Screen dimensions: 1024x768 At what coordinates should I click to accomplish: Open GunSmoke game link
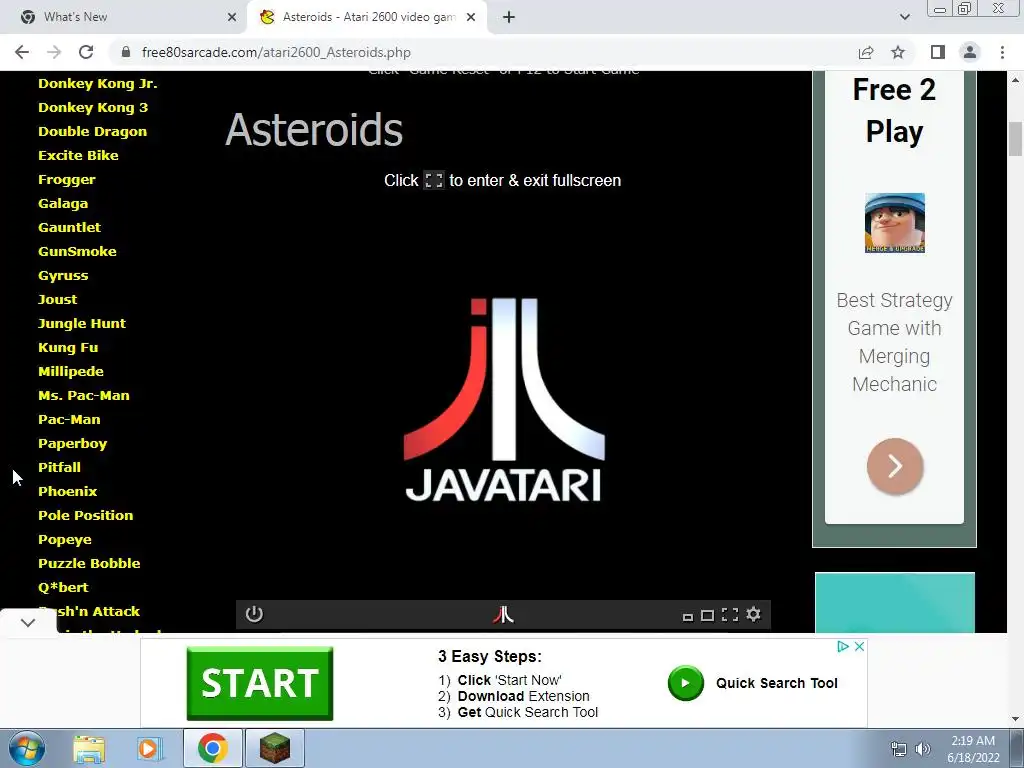click(77, 251)
